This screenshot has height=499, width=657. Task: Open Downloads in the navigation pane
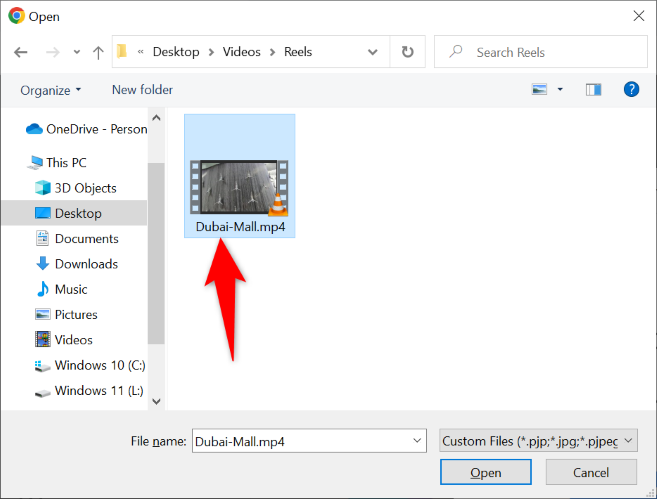[x=77, y=264]
